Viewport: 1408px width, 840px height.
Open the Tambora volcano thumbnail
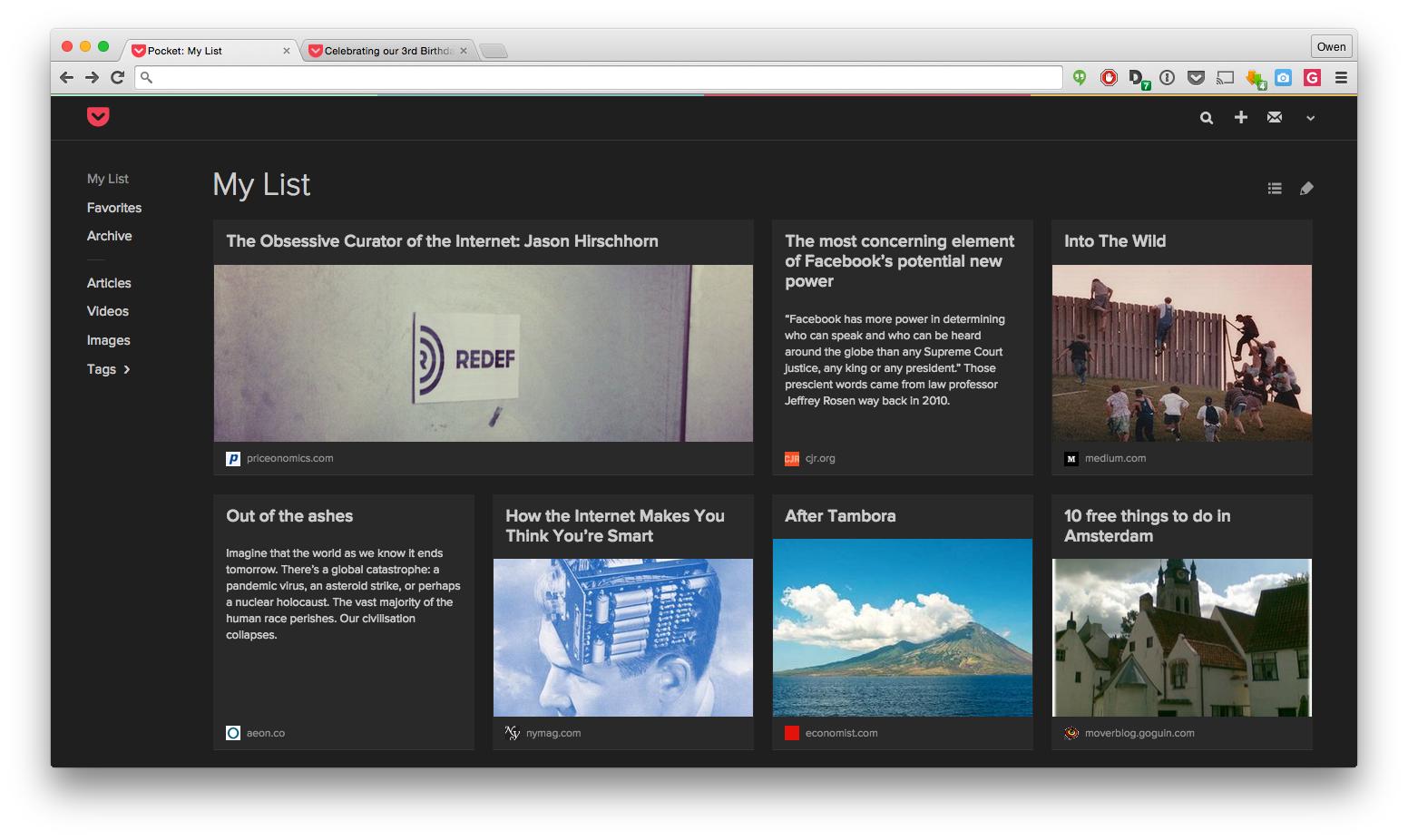coord(903,628)
